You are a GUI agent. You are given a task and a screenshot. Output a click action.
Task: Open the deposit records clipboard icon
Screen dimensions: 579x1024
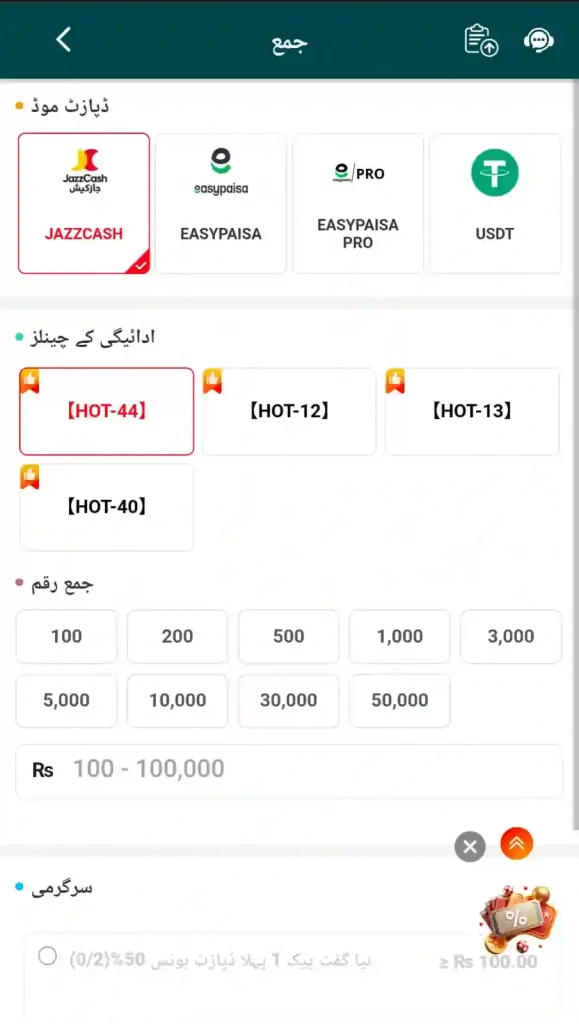pos(481,40)
